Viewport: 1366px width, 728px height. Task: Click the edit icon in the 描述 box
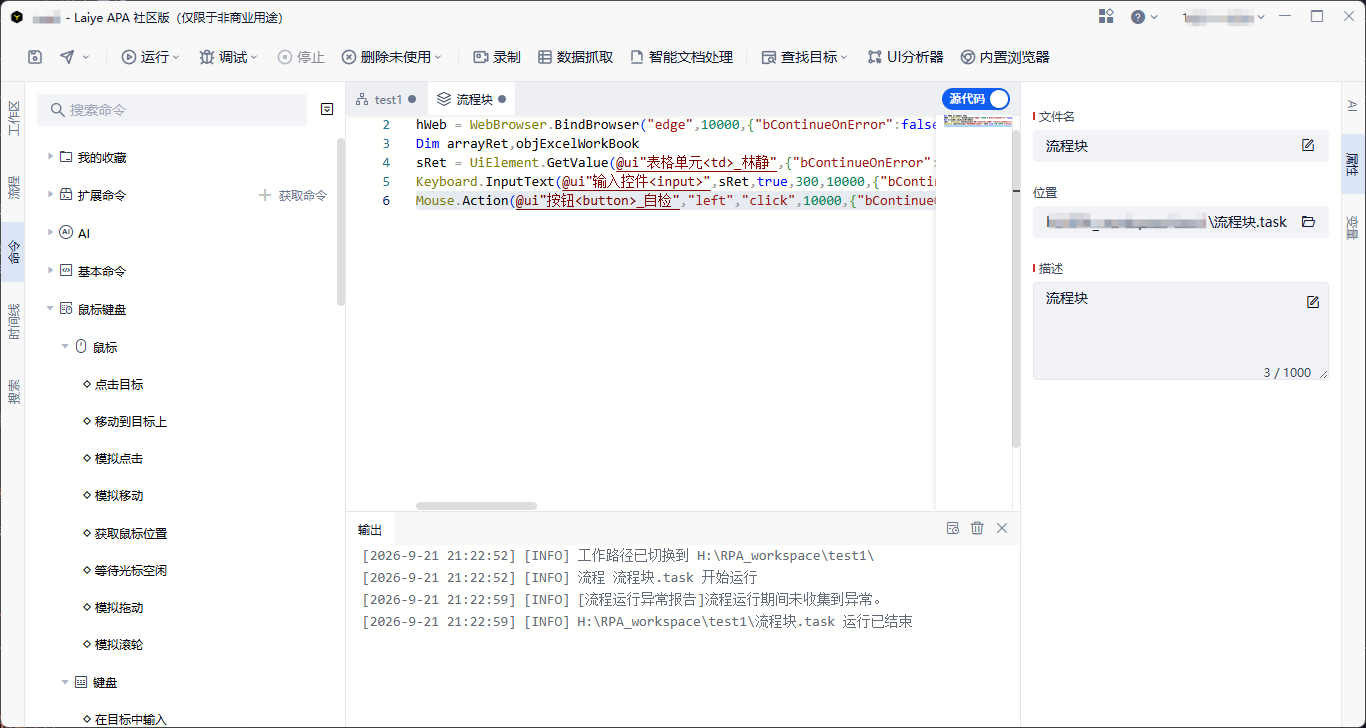click(x=1313, y=302)
